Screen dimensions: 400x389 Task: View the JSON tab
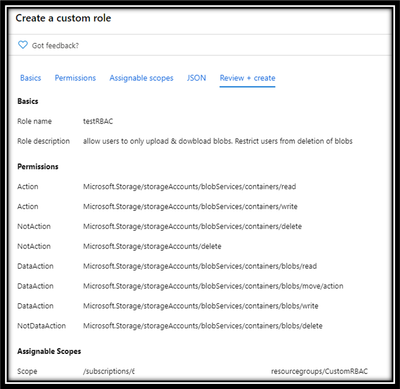tap(196, 78)
